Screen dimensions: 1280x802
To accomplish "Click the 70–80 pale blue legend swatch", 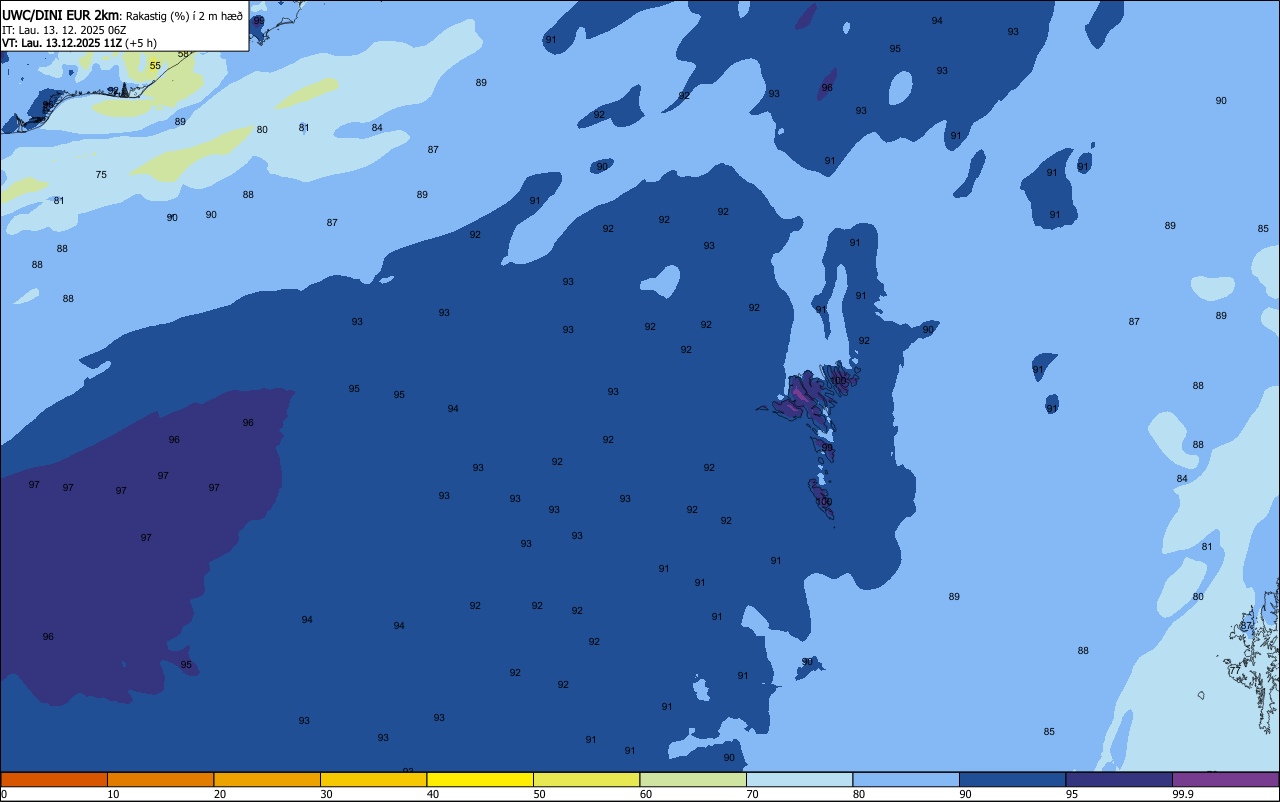I will point(799,779).
